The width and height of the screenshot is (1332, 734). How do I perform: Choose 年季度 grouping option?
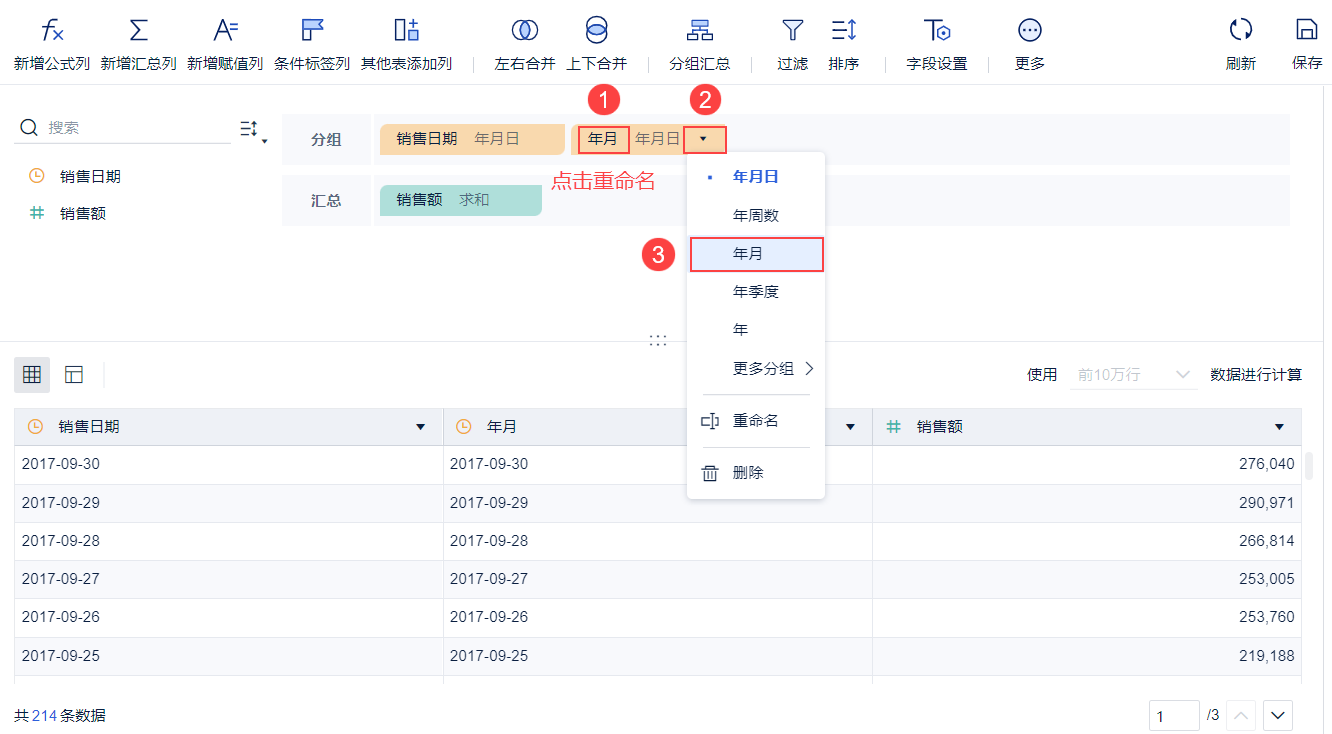click(756, 292)
